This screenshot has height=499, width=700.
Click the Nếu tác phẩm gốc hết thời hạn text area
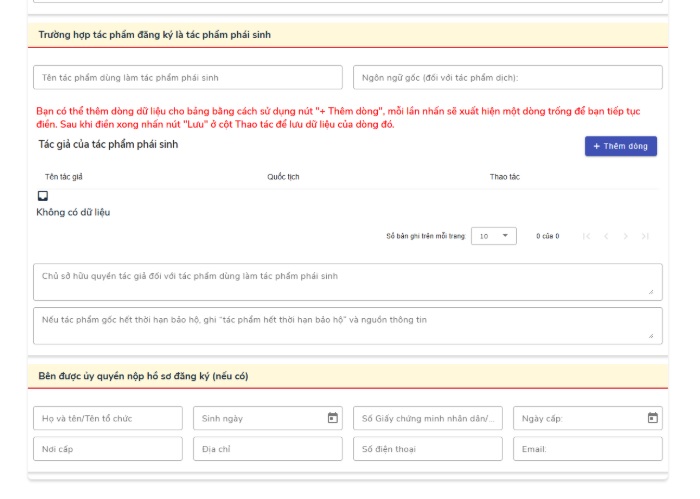(x=348, y=326)
